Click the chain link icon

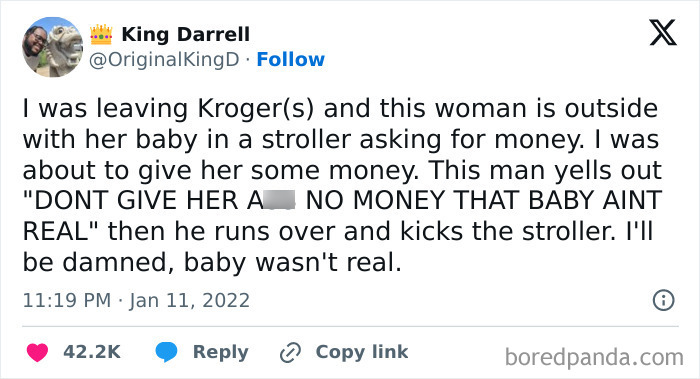click(x=290, y=352)
